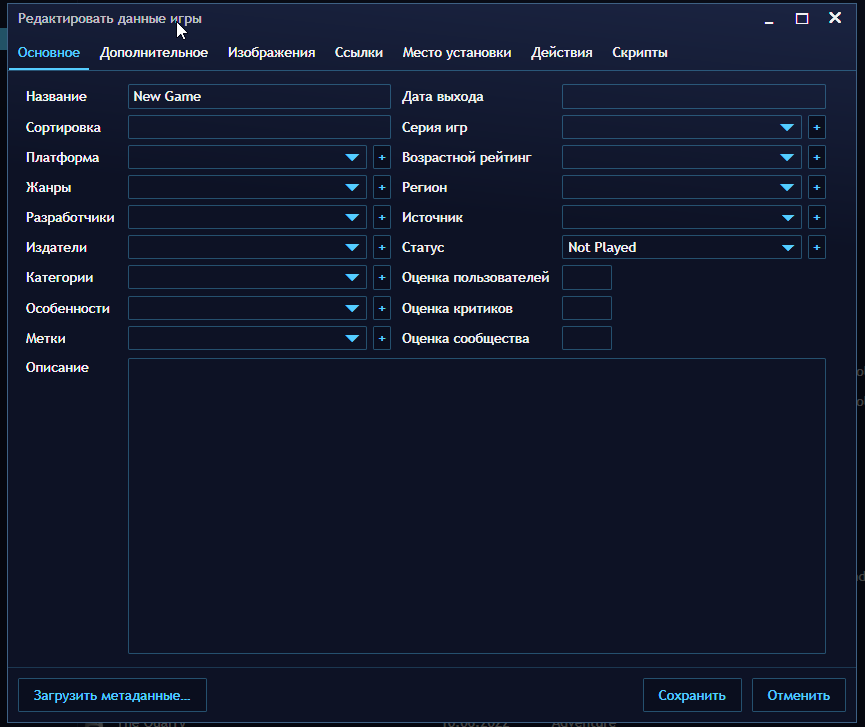This screenshot has height=727, width=865.
Task: Open the Изображения tab
Action: pos(271,53)
